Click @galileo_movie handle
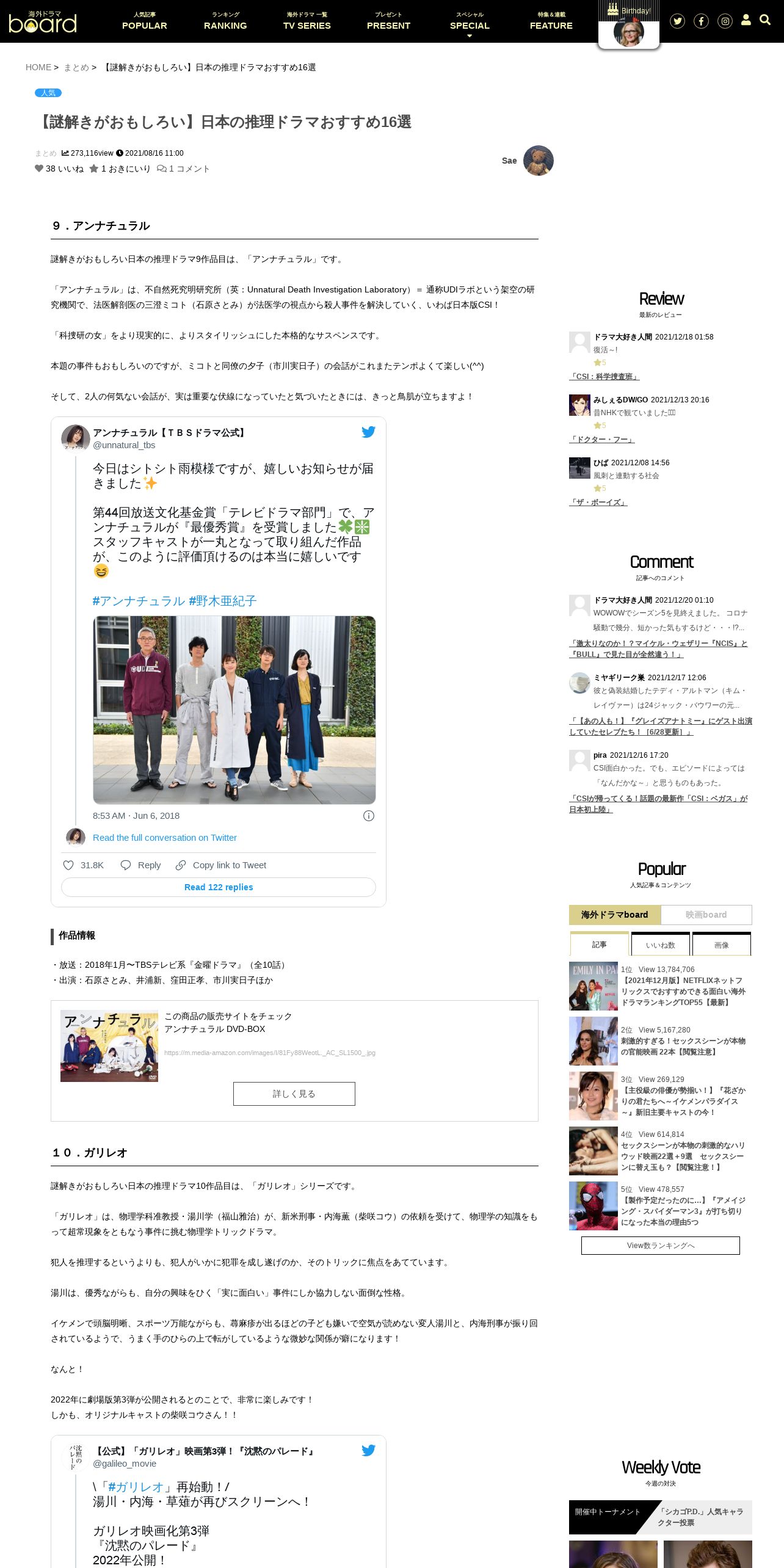This screenshot has width=784, height=1568. [x=125, y=1464]
